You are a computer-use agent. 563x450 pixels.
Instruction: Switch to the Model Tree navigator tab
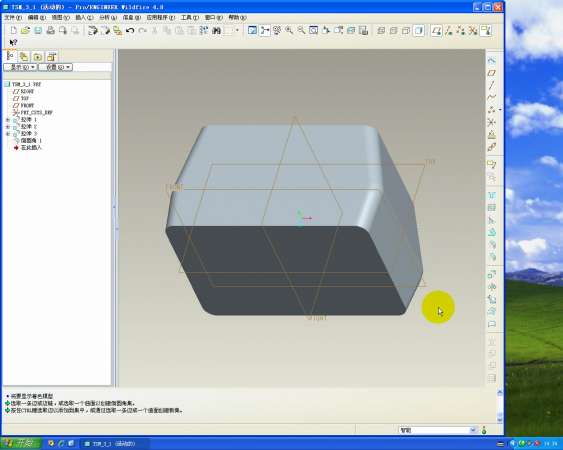pos(11,56)
